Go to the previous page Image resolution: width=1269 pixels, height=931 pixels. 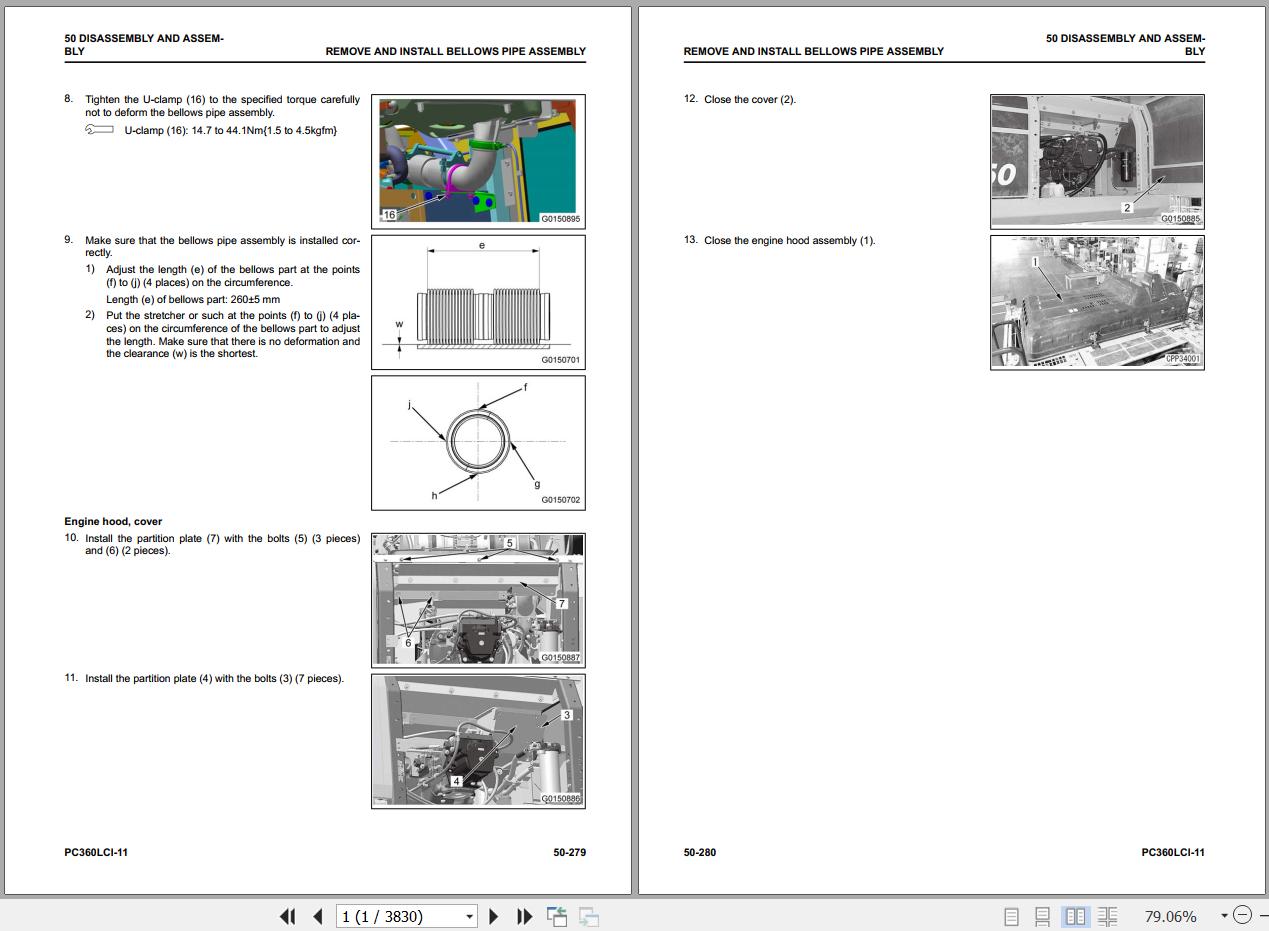pyautogui.click(x=318, y=916)
